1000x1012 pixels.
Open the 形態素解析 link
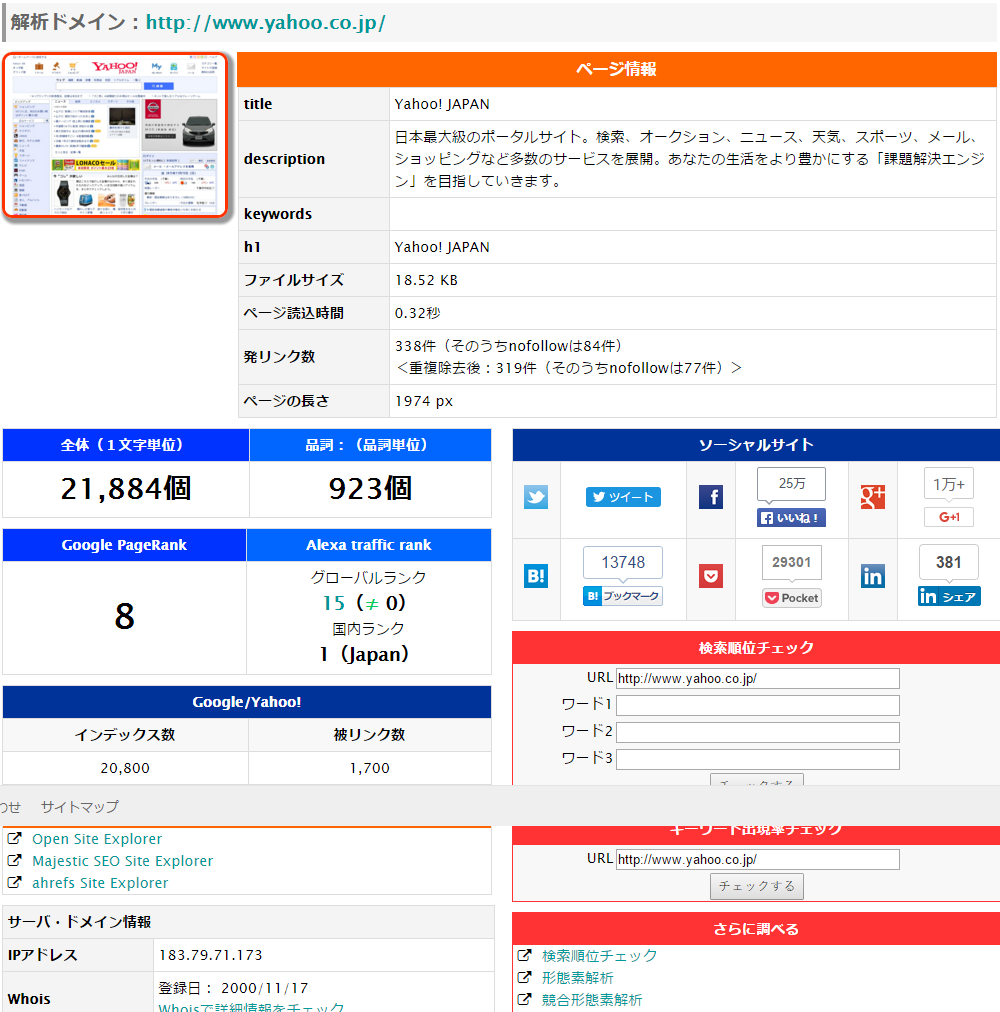click(x=577, y=978)
